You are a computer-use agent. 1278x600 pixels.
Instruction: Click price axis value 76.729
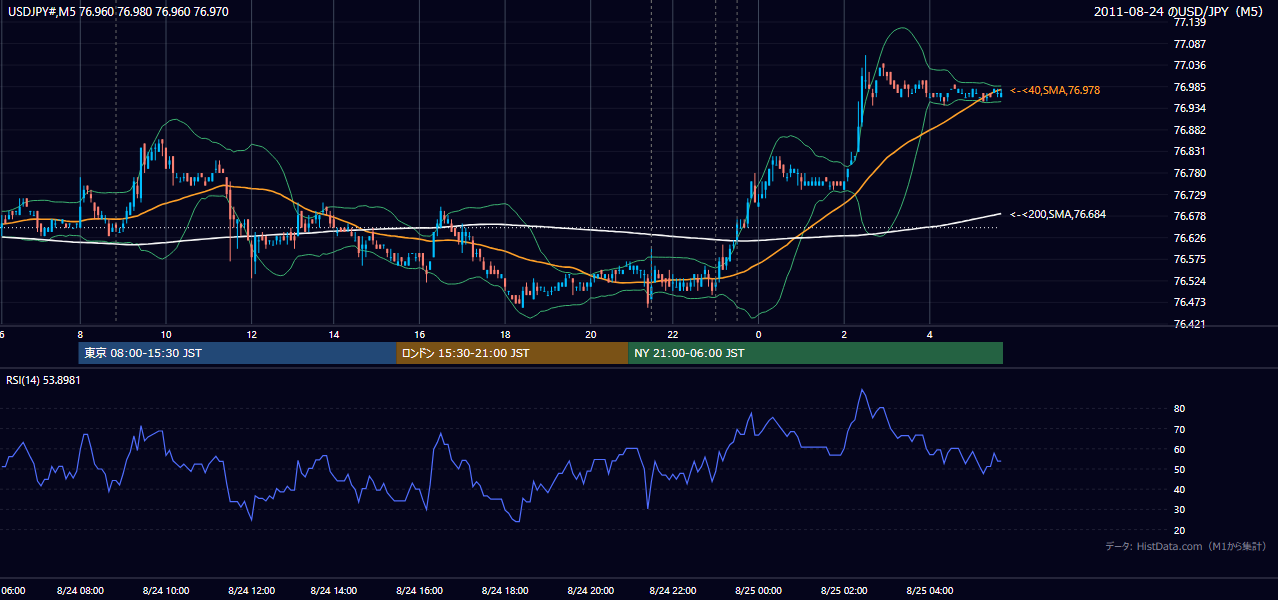1189,195
